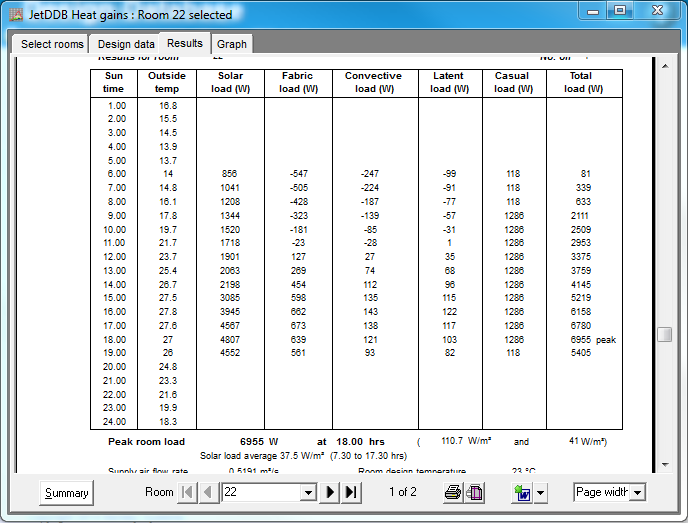Click the Solar load (W) header
This screenshot has height=523, width=688.
[230, 82]
